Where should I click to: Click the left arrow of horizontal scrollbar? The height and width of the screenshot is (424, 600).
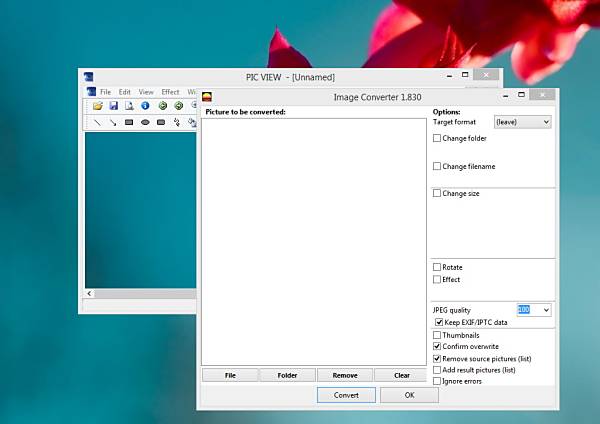(x=89, y=294)
